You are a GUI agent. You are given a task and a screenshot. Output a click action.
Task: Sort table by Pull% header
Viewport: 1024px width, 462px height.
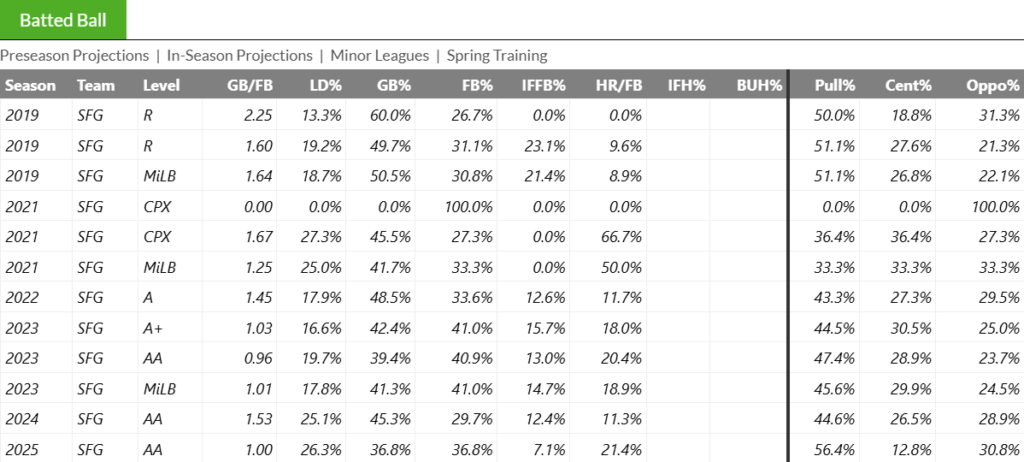coord(836,86)
